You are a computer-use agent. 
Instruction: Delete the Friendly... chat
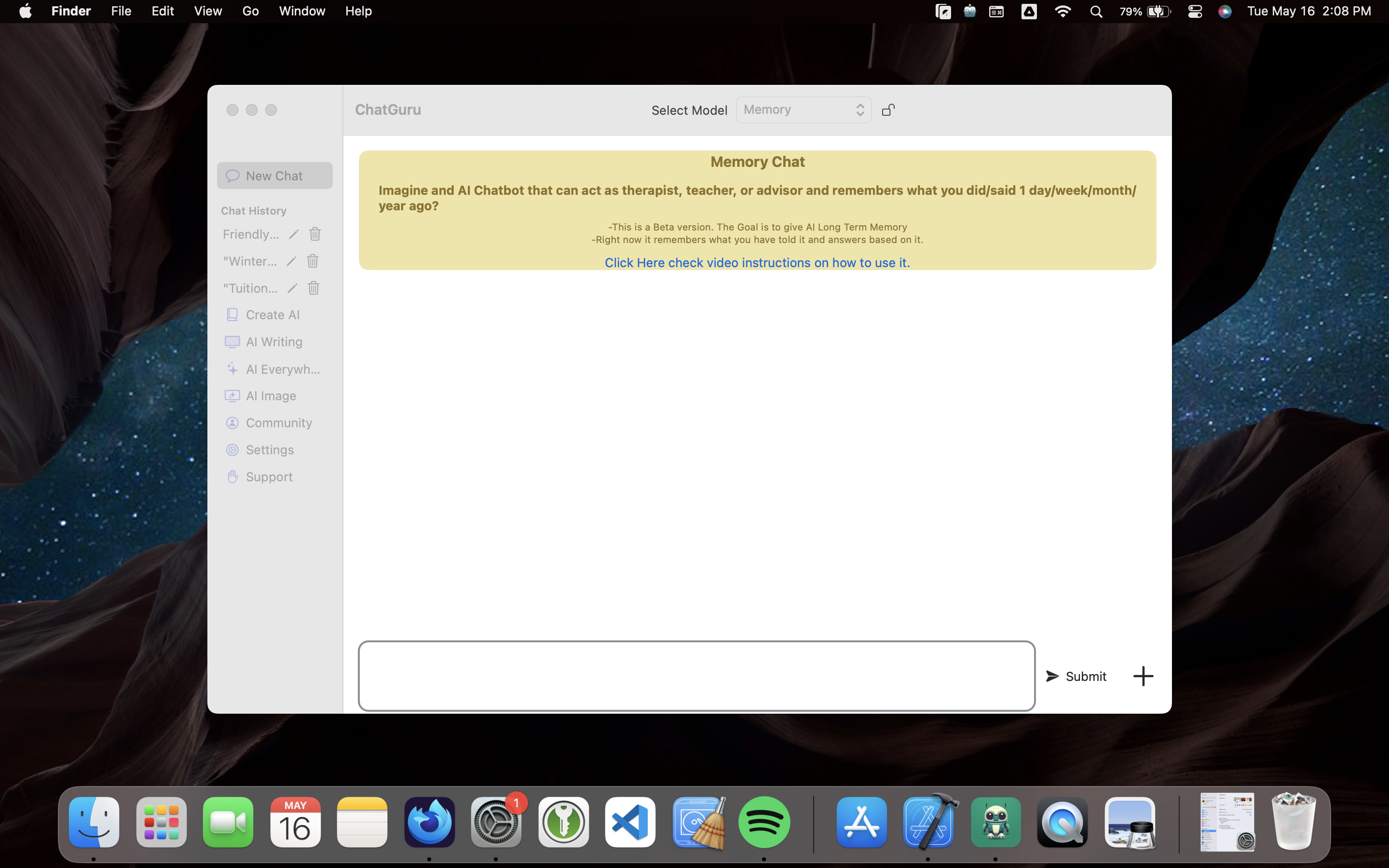[315, 234]
